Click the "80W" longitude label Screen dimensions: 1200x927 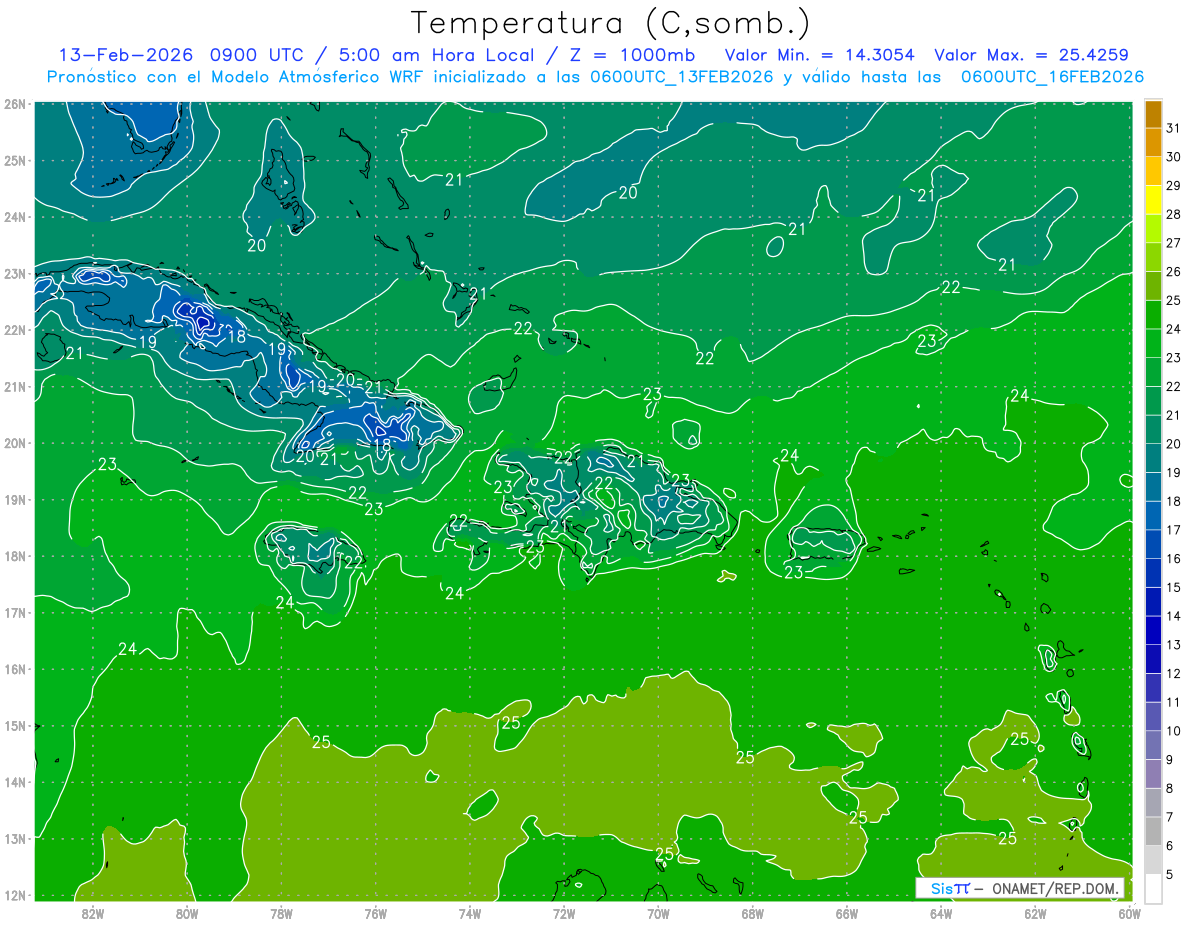(187, 912)
